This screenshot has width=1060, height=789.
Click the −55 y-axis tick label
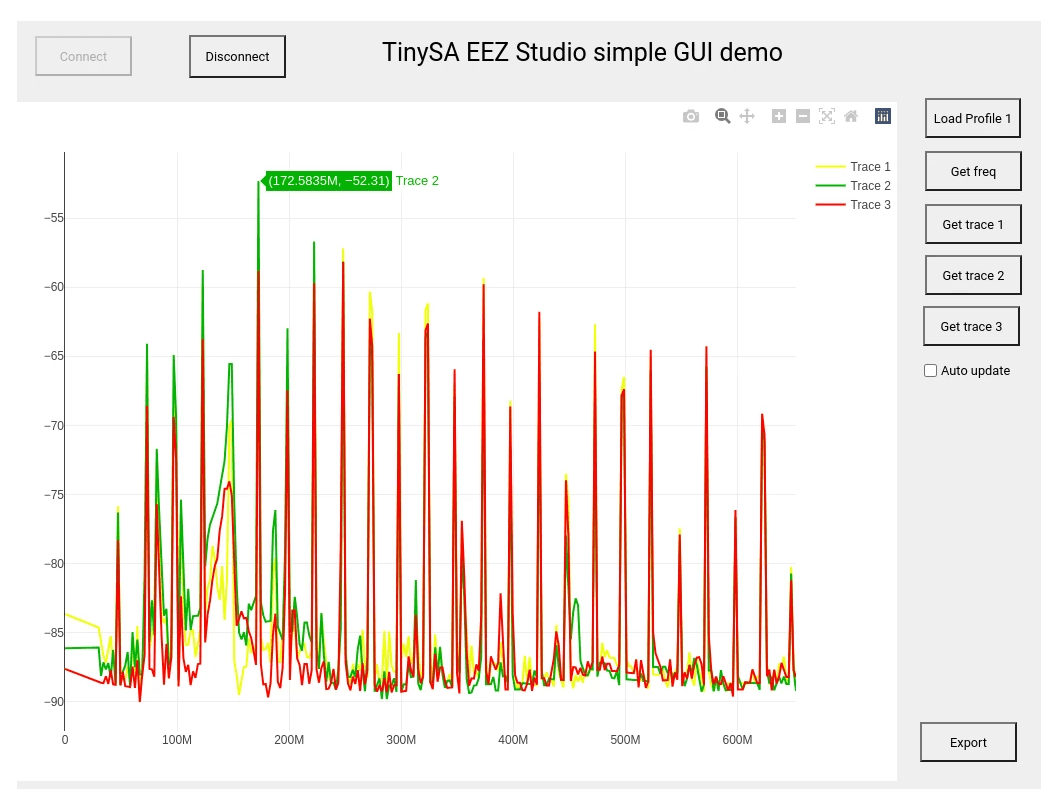pyautogui.click(x=54, y=218)
